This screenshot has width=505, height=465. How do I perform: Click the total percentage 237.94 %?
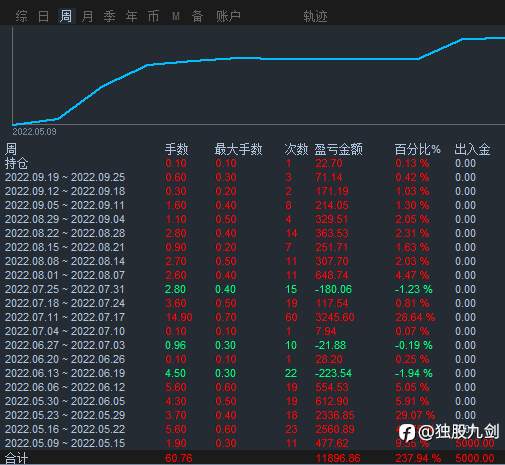pyautogui.click(x=418, y=459)
